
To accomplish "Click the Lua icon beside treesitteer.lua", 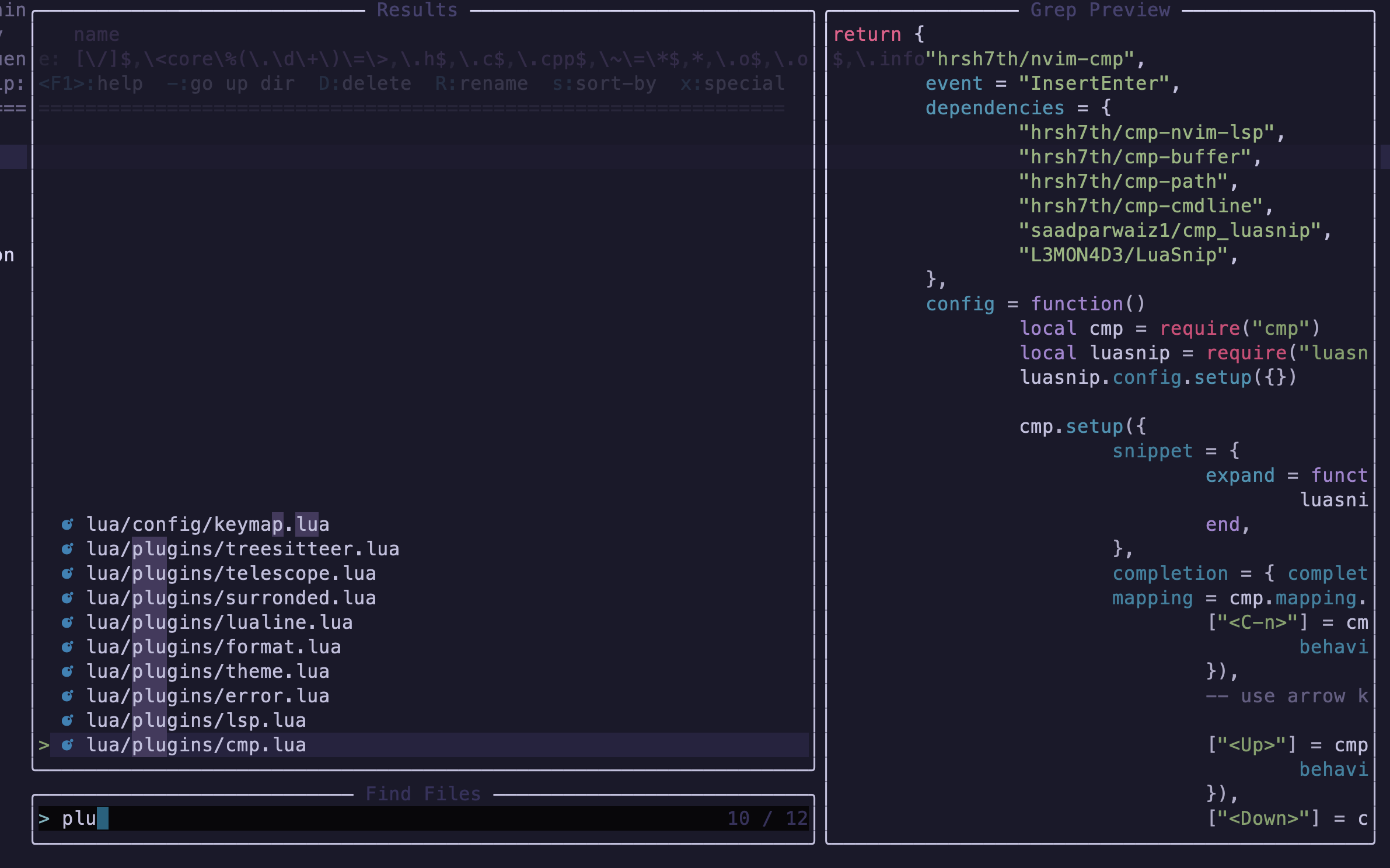I will pos(68,549).
